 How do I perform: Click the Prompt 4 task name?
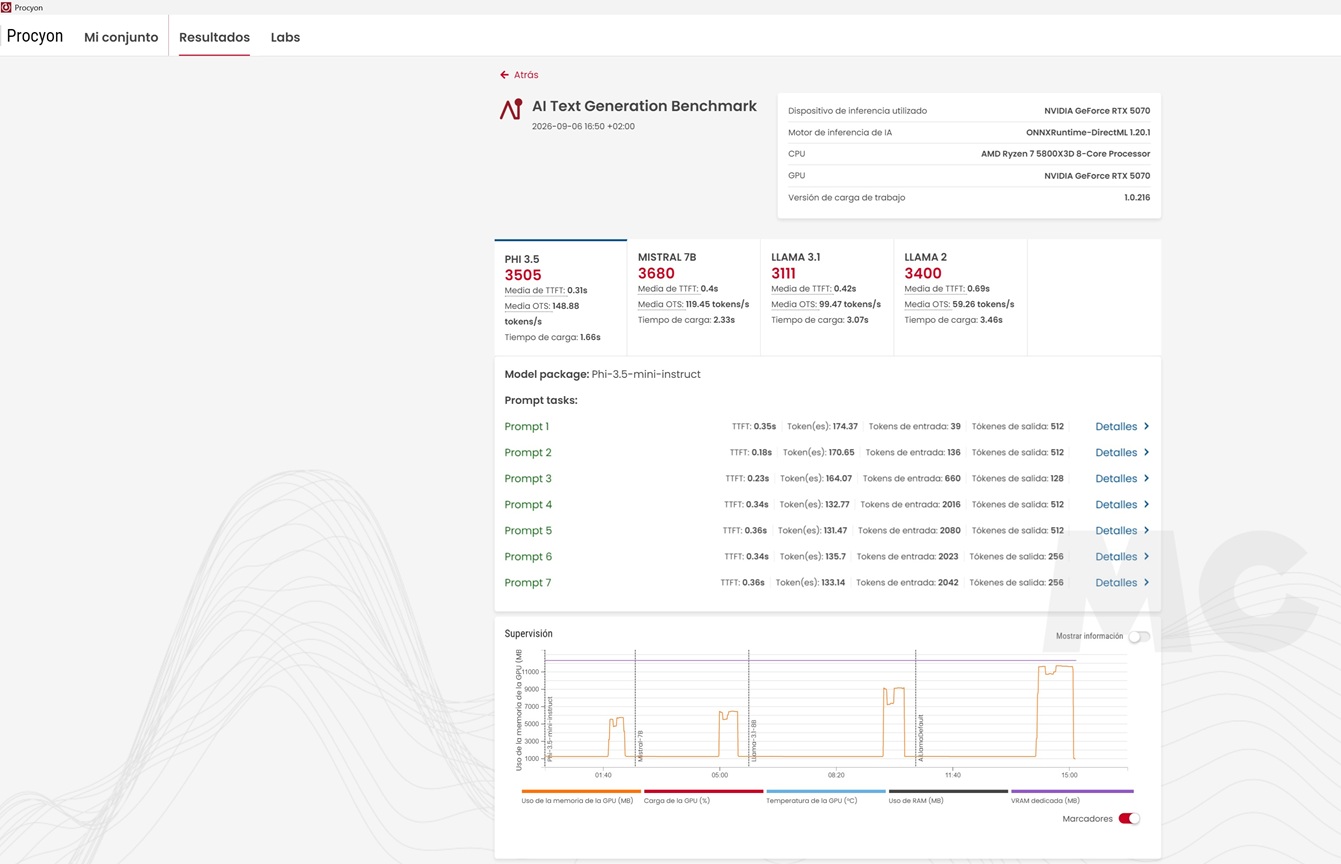point(528,505)
